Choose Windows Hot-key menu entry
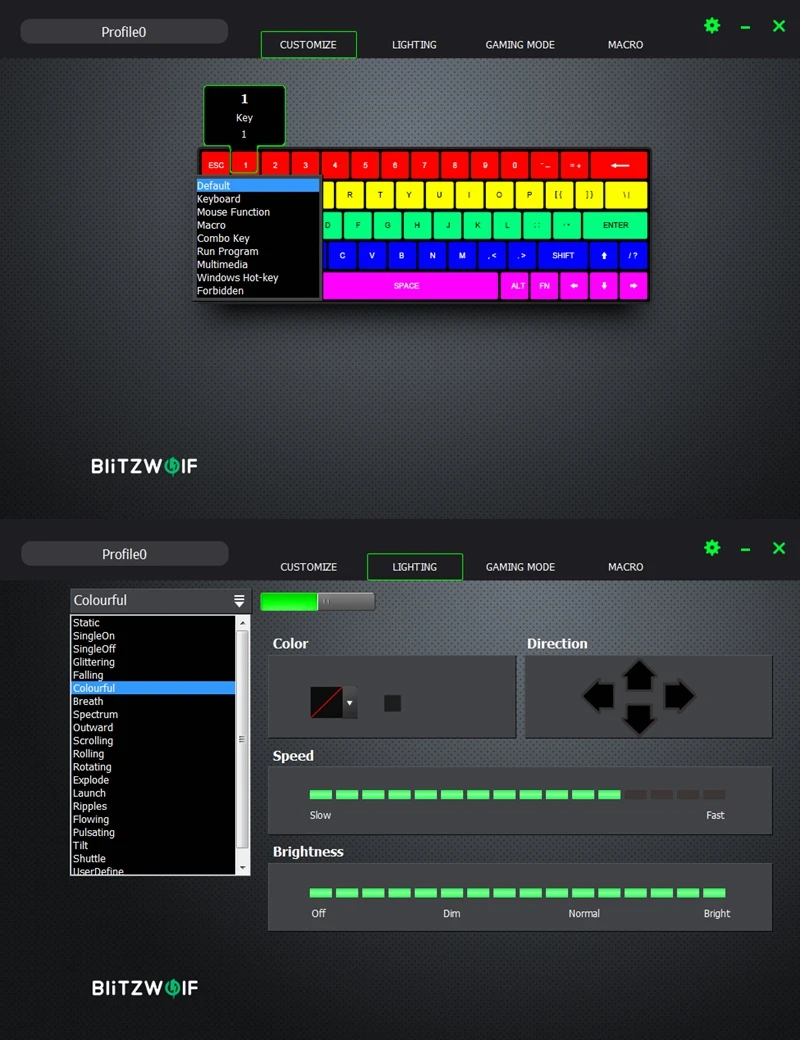Viewport: 800px width, 1041px height. click(x=258, y=278)
